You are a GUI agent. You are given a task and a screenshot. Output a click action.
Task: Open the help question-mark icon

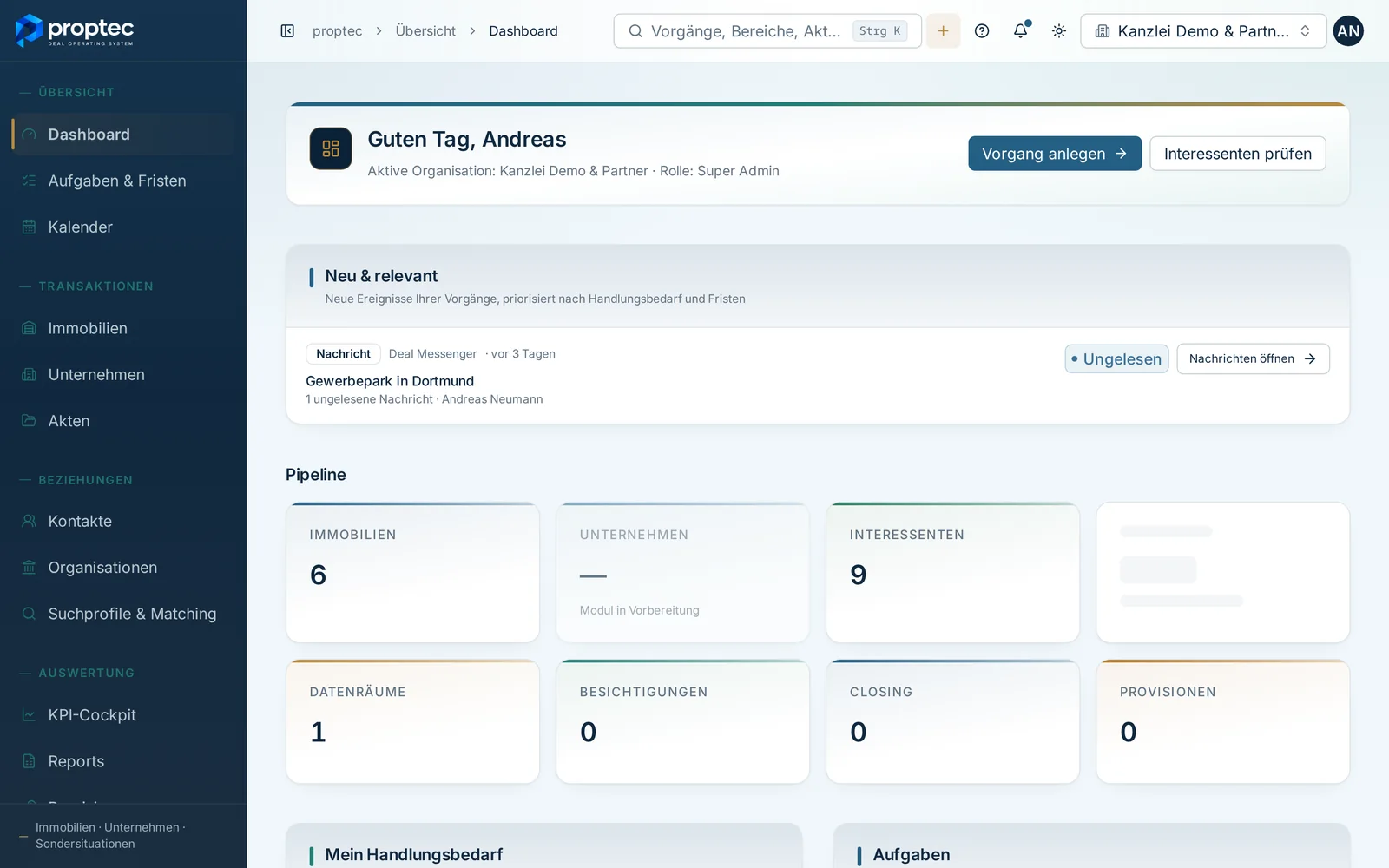982,31
